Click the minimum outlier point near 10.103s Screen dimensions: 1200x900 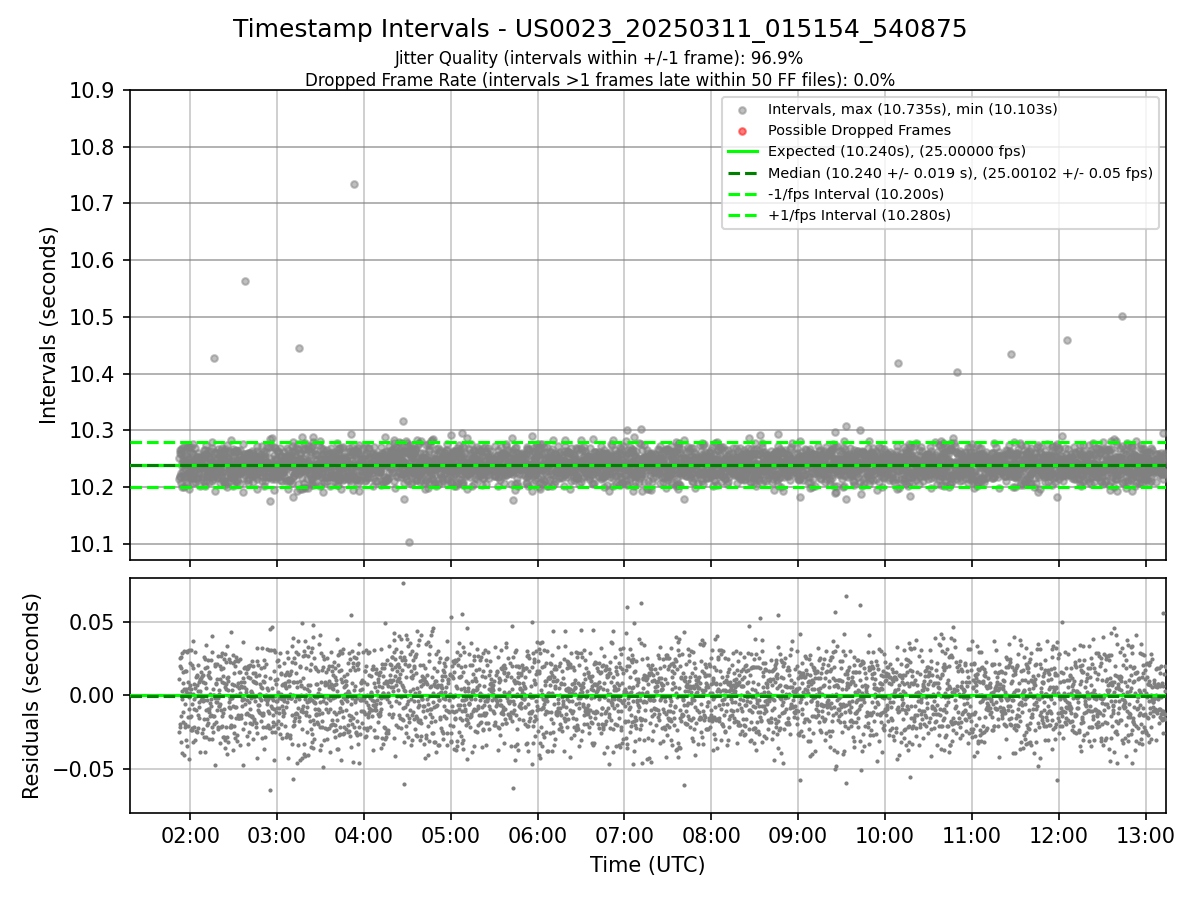tap(409, 542)
